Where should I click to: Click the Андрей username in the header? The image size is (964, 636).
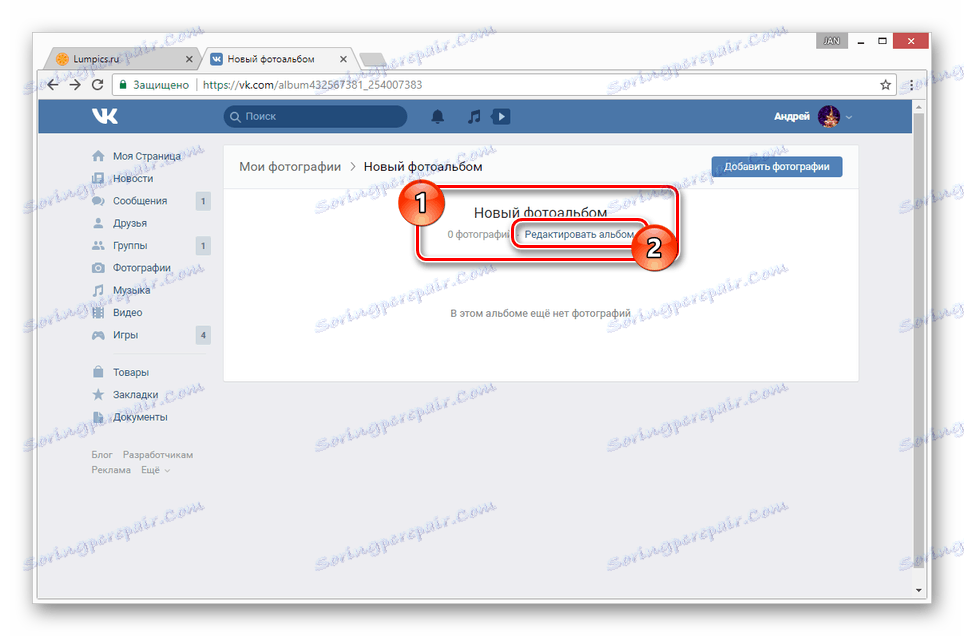792,116
